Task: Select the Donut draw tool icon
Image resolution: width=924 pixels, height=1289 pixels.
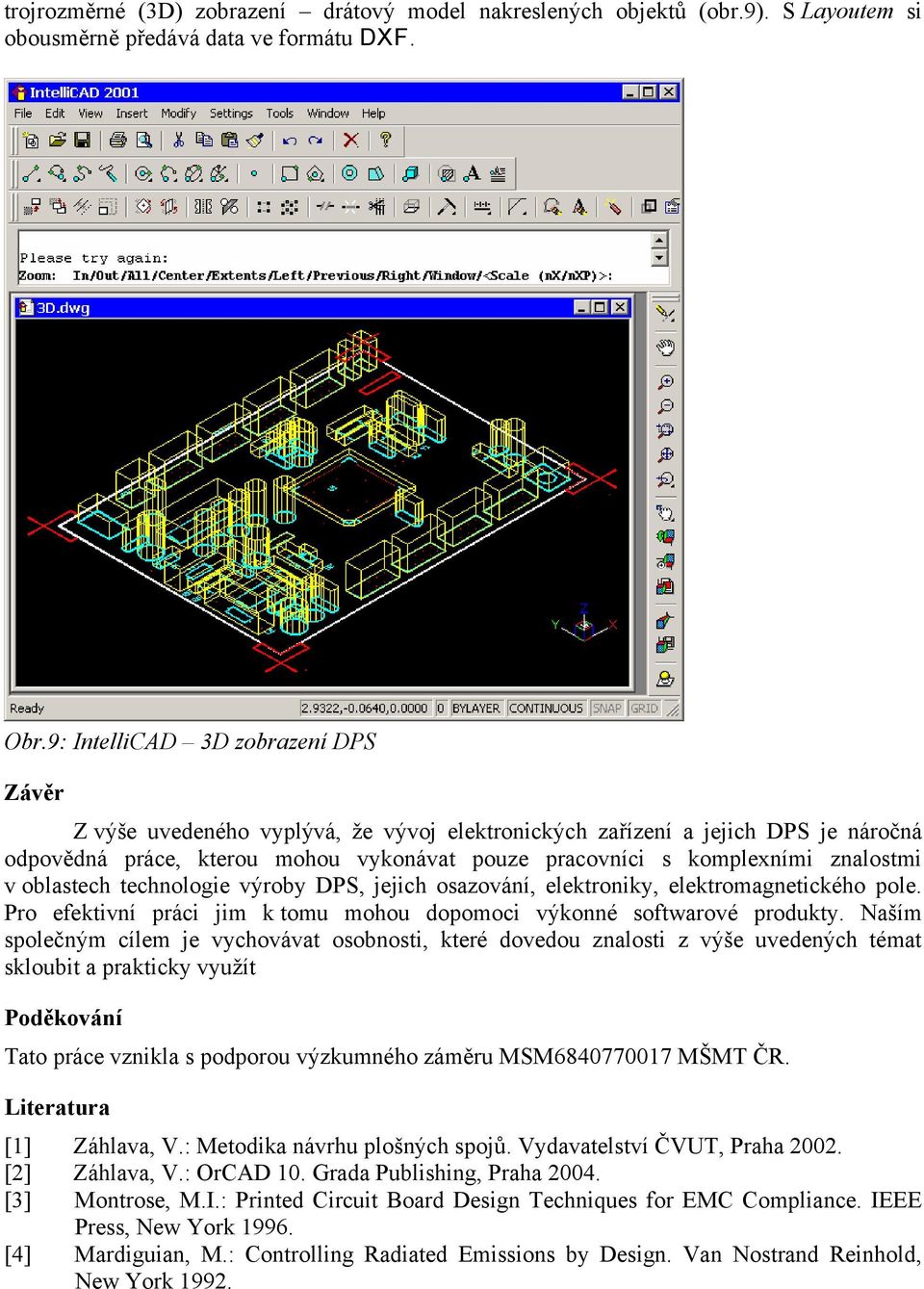Action: [x=349, y=173]
